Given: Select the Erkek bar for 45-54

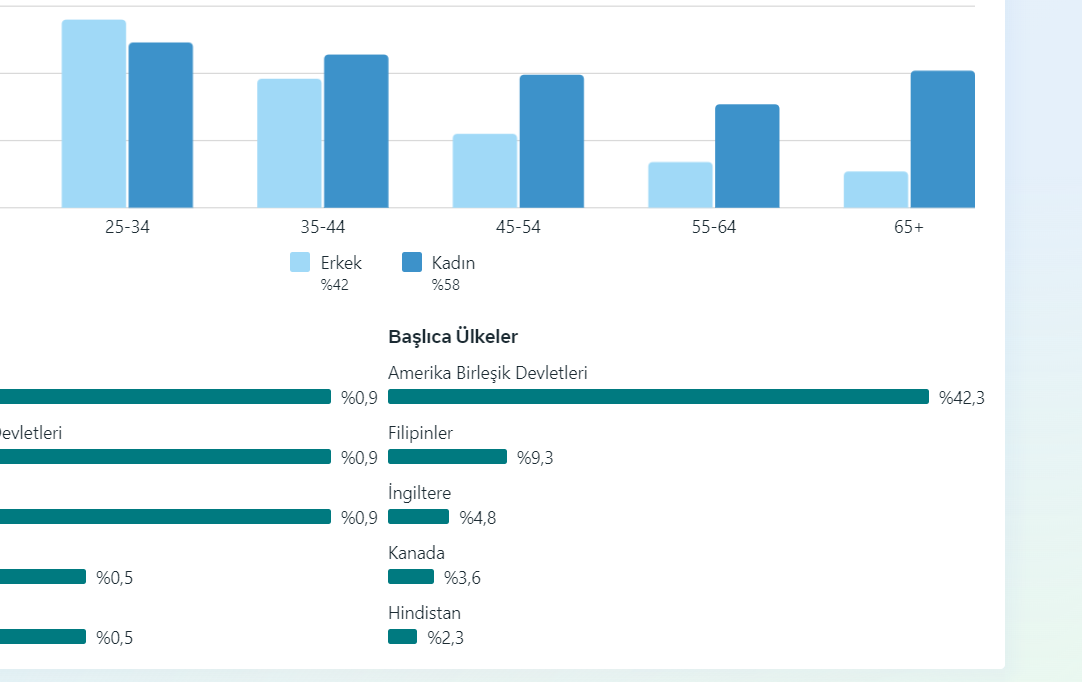Looking at the screenshot, I should [x=485, y=171].
